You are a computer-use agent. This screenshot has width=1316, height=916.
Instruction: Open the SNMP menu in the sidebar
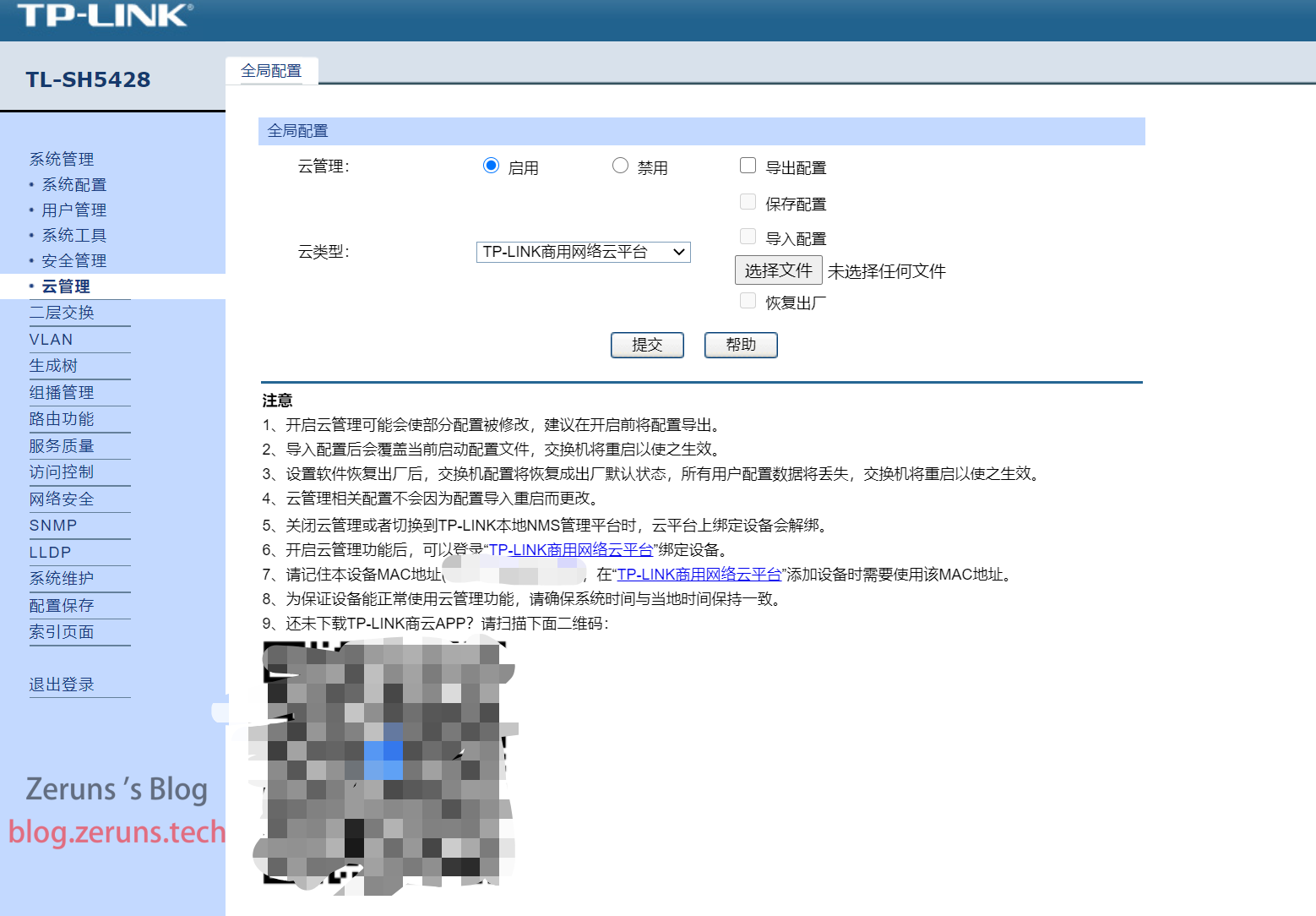coord(53,526)
